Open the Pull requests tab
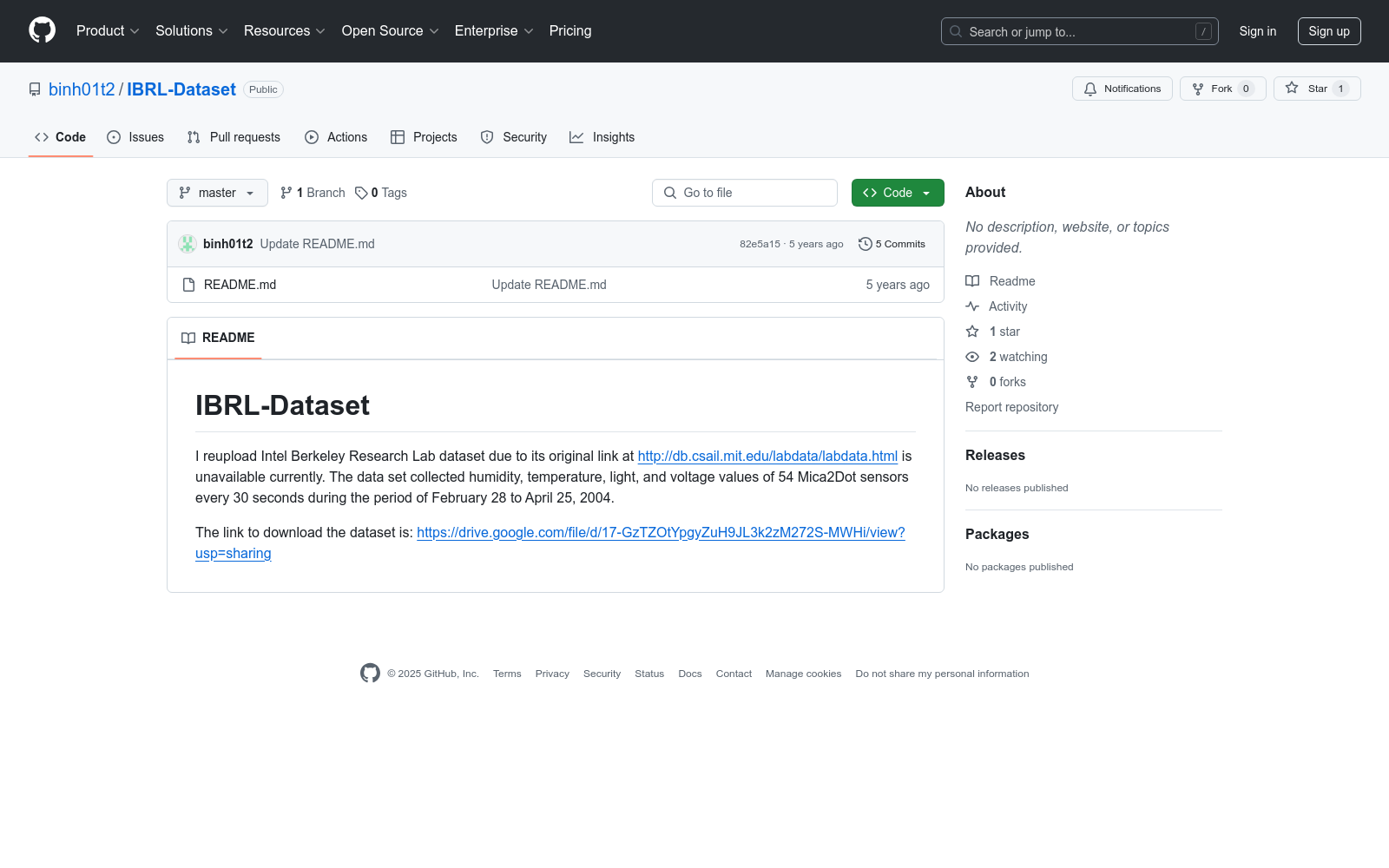Viewport: 1389px width, 868px height. click(234, 137)
